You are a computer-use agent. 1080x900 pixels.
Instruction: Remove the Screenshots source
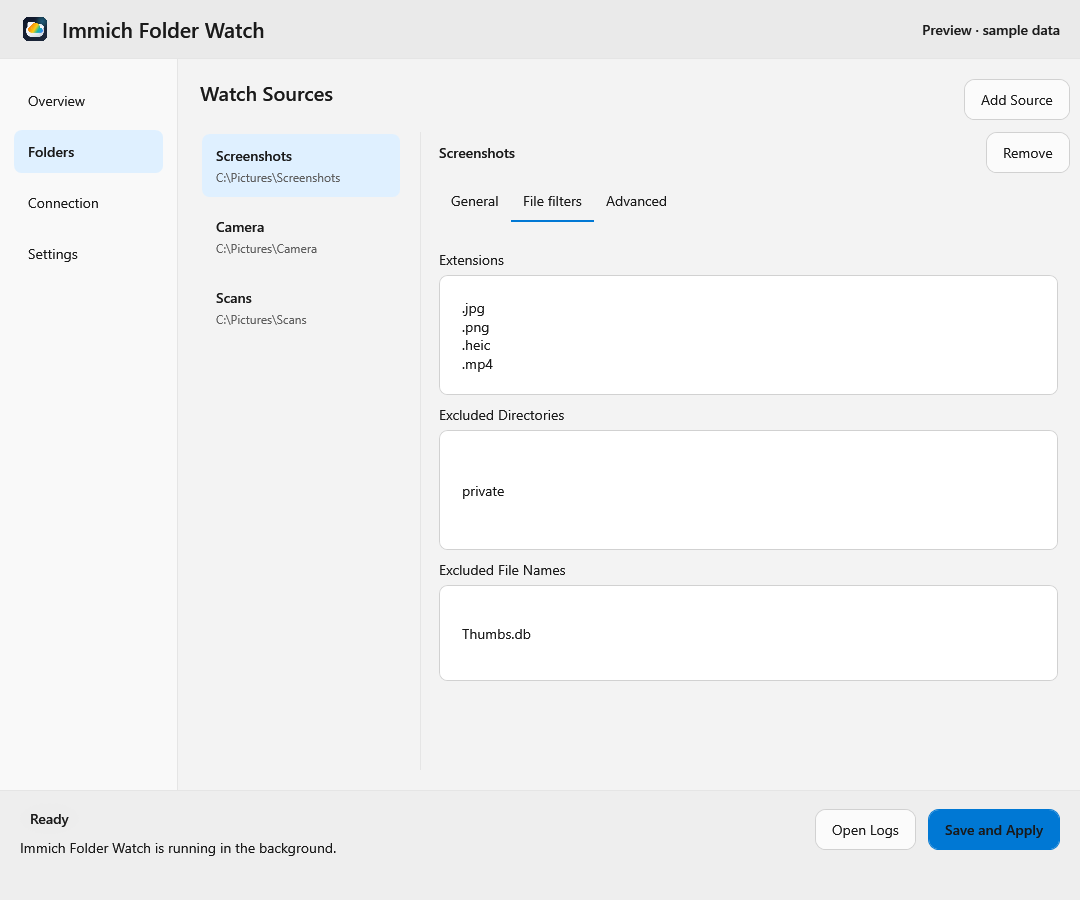1028,153
